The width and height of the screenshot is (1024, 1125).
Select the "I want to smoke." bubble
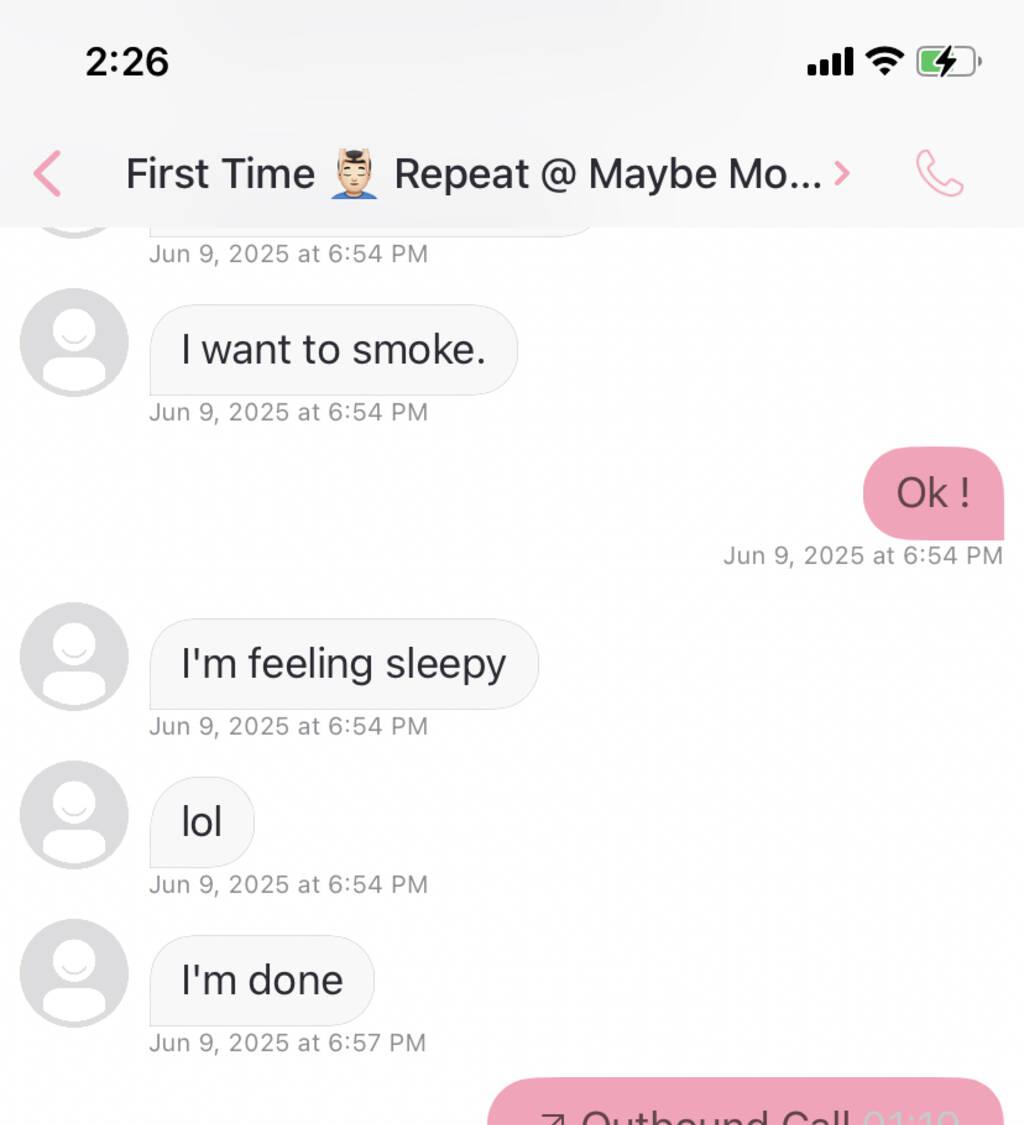click(x=333, y=350)
